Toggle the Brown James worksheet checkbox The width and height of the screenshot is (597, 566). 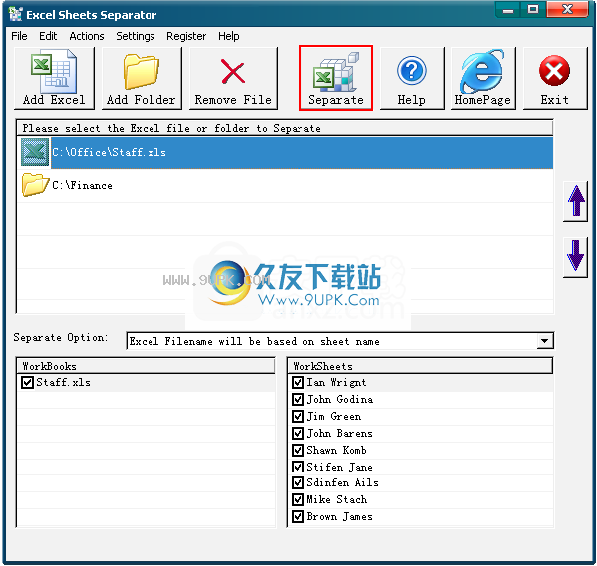298,517
